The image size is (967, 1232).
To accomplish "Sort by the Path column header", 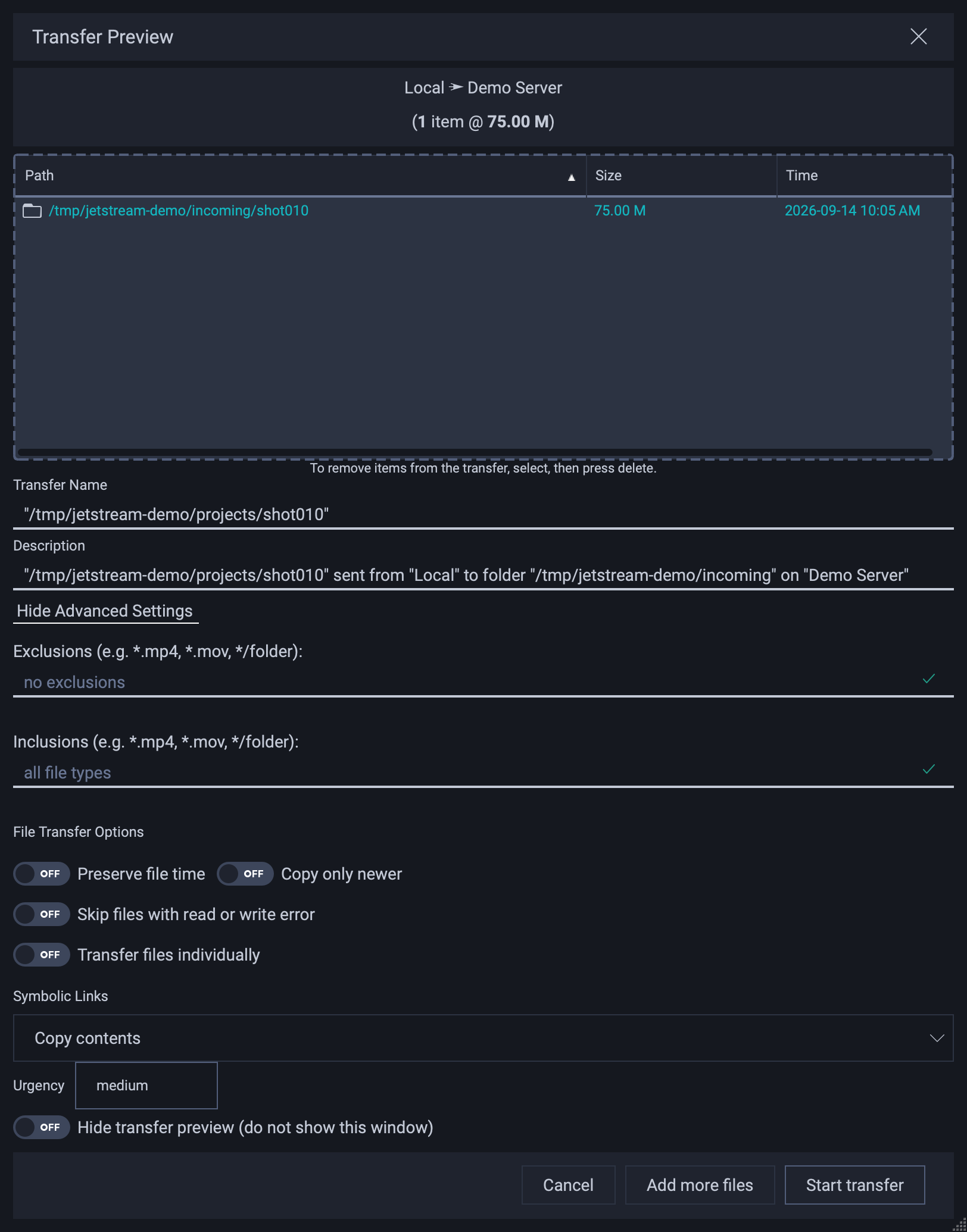I will pos(300,176).
